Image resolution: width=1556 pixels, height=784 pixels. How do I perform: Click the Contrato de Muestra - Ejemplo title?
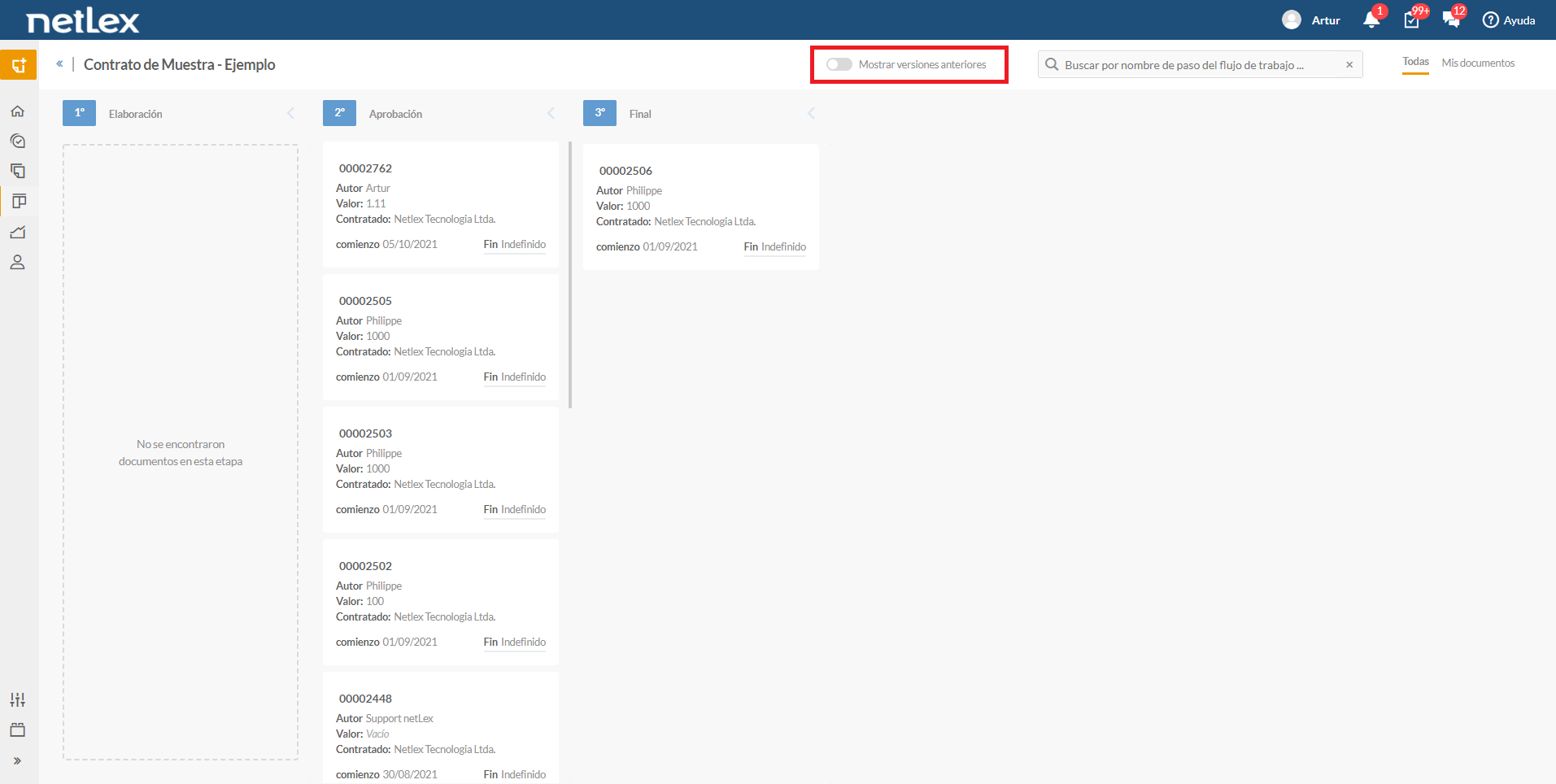click(179, 64)
